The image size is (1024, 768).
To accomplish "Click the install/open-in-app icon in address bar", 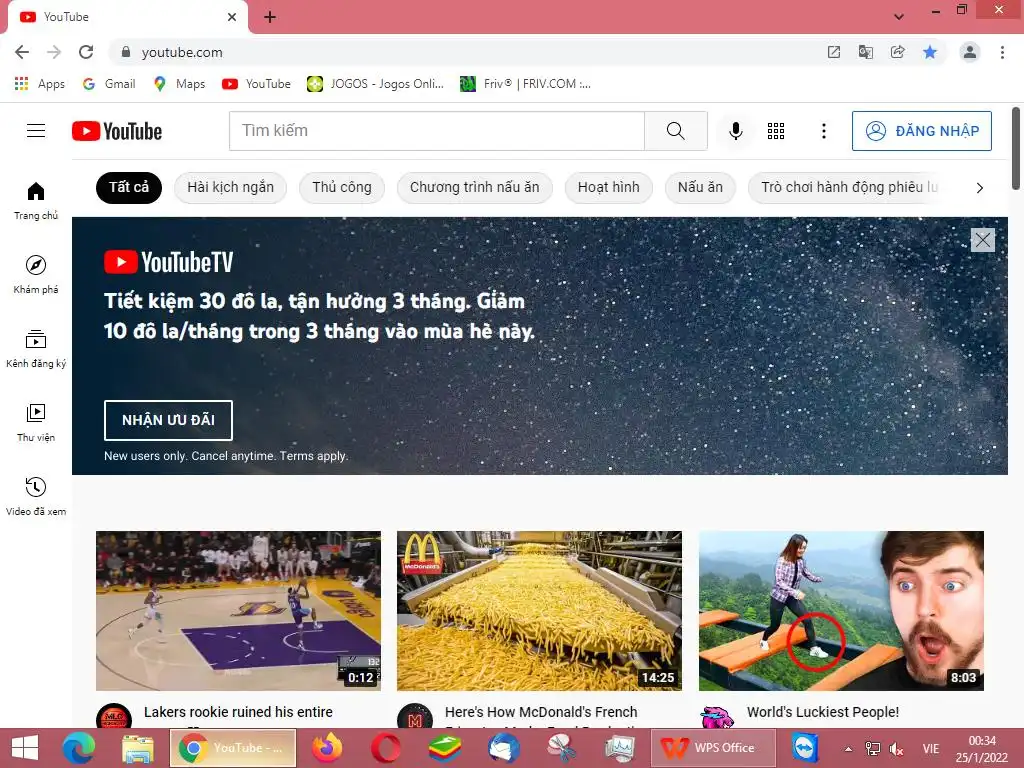I will click(833, 52).
